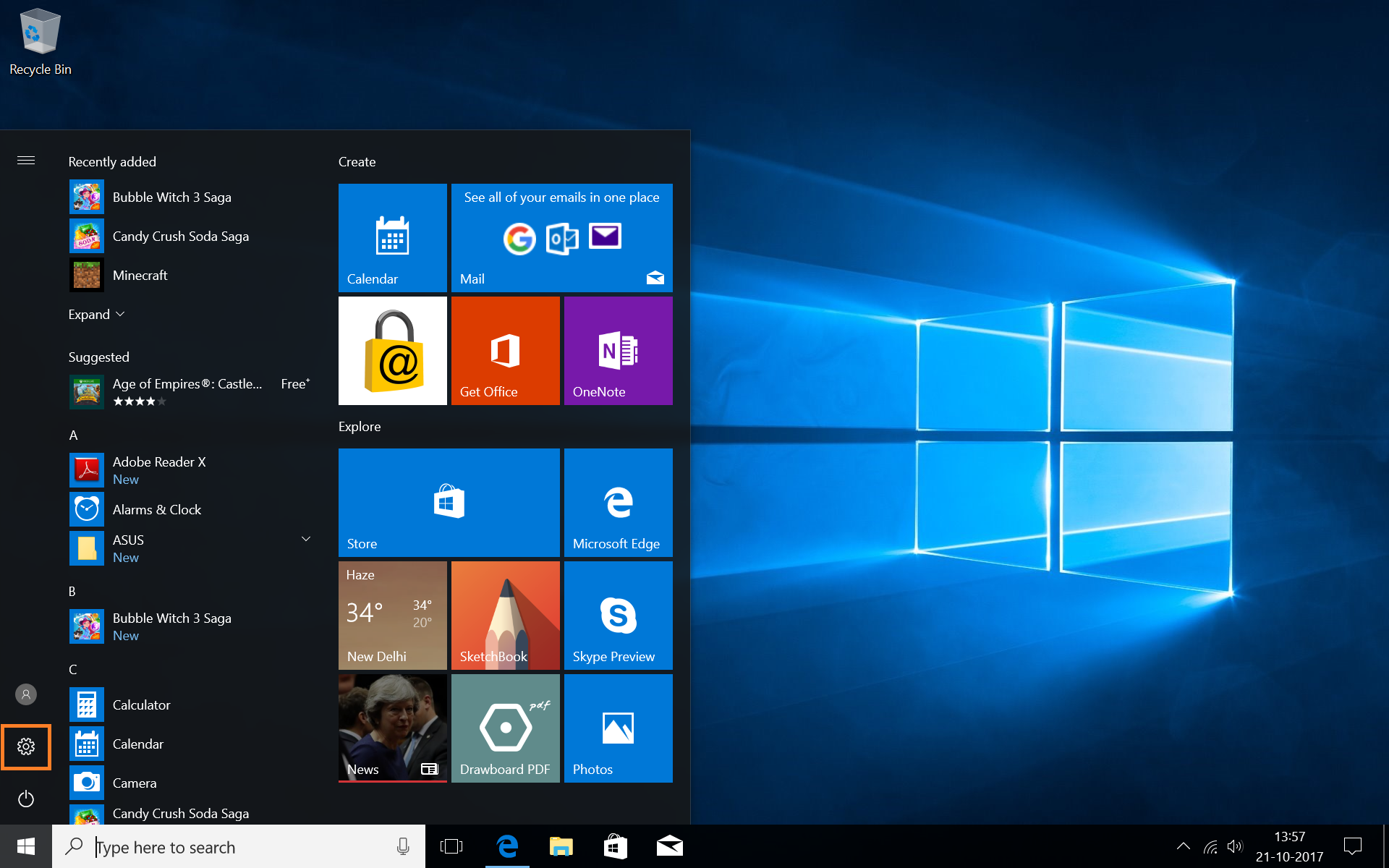Click the Create group heading

point(357,162)
